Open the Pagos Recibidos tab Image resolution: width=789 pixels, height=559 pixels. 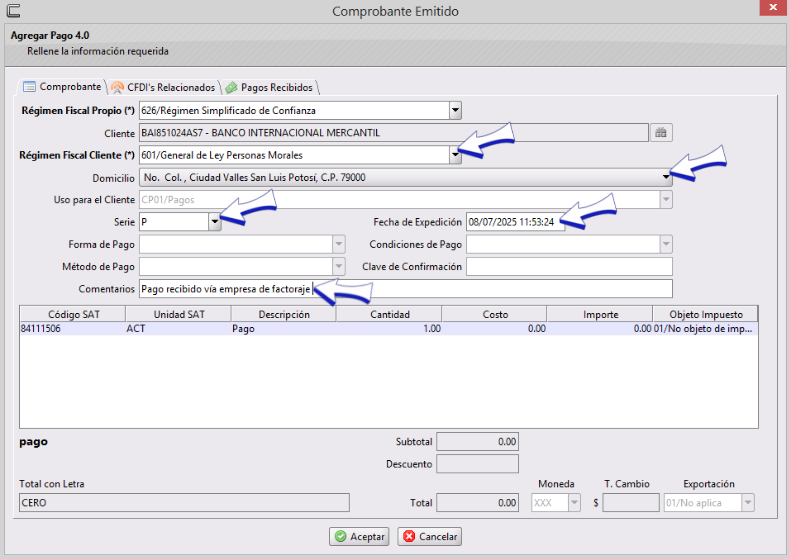point(270,88)
